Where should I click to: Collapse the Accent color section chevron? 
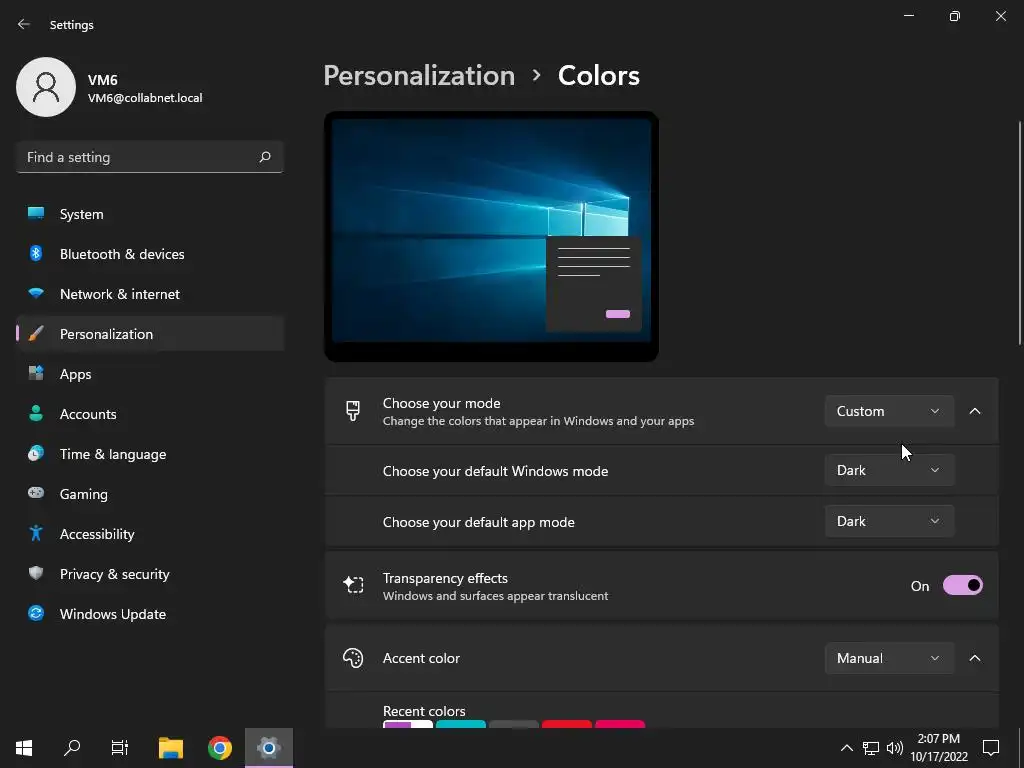click(975, 658)
